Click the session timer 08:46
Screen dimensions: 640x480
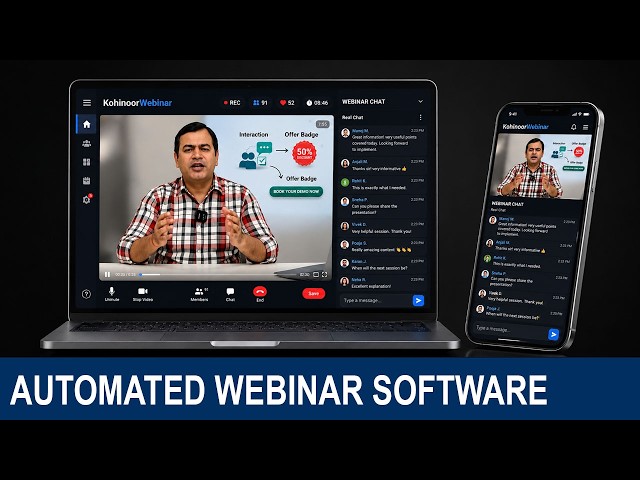[317, 103]
